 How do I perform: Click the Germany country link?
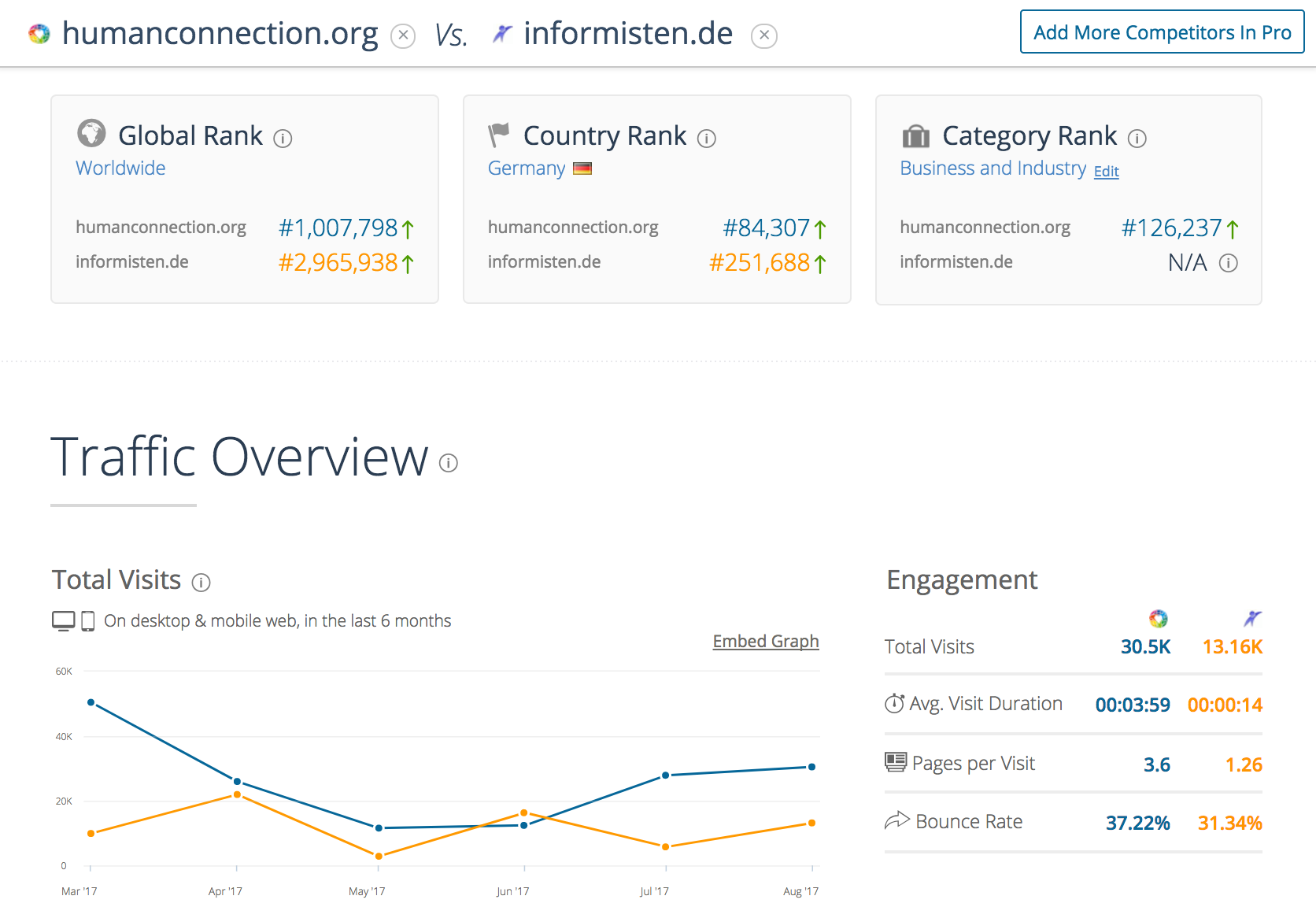527,168
